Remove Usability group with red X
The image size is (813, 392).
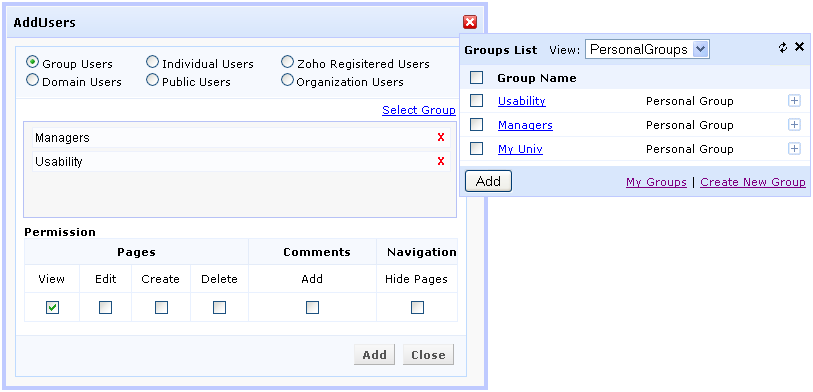(441, 161)
